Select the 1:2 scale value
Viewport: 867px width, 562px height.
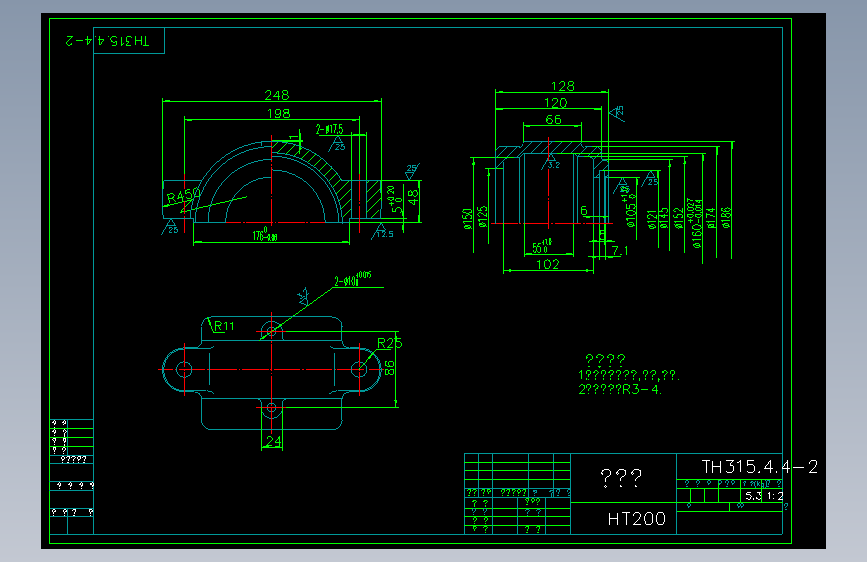pos(775,496)
